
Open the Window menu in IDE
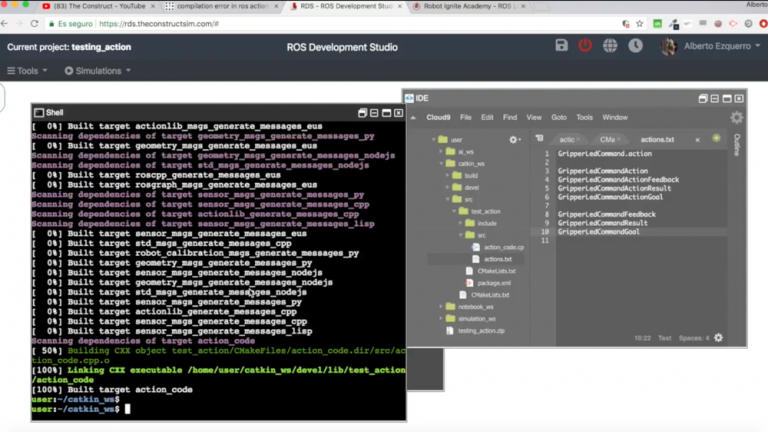click(615, 118)
